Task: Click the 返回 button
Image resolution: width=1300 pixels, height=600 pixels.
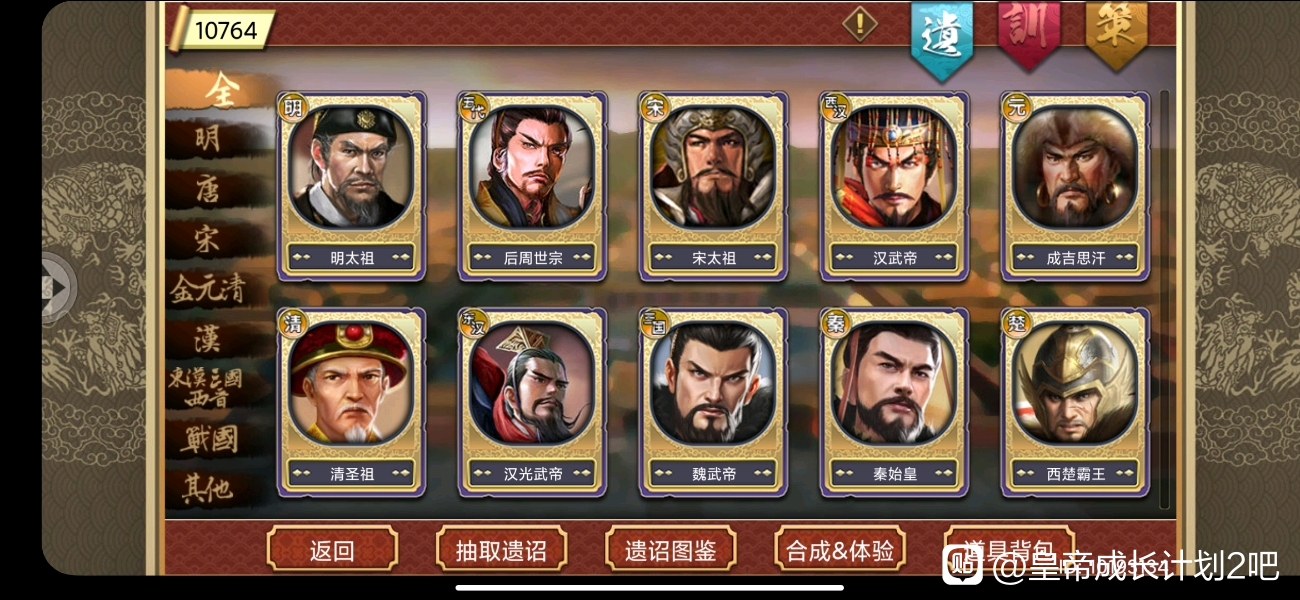Action: coord(332,550)
